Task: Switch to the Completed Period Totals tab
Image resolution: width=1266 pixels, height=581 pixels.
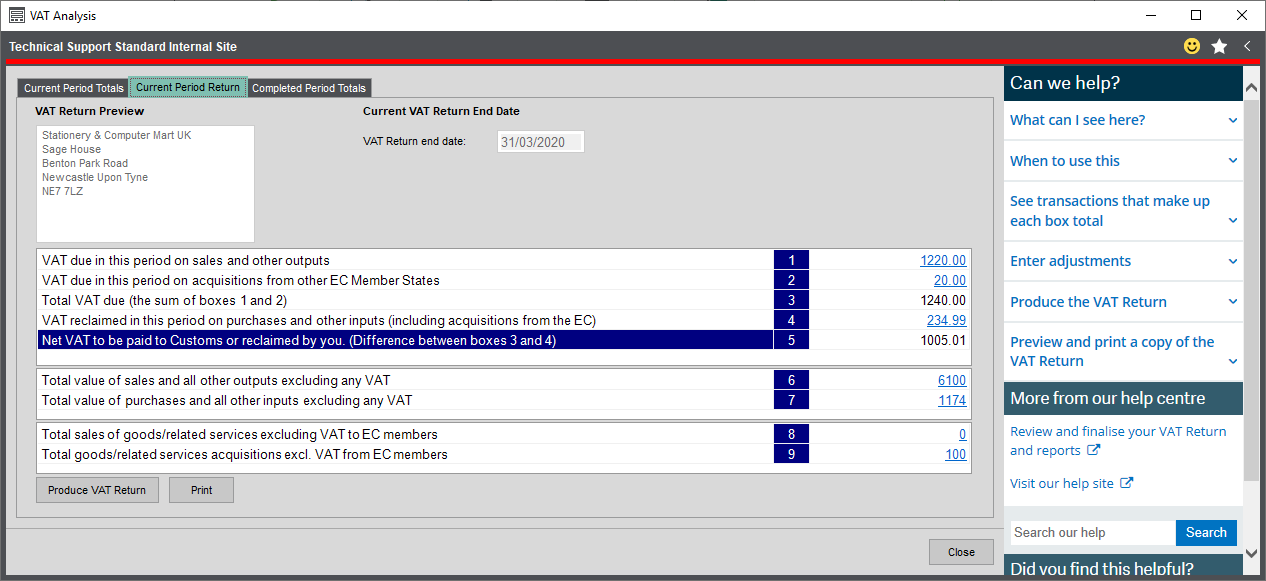Action: 309,87
